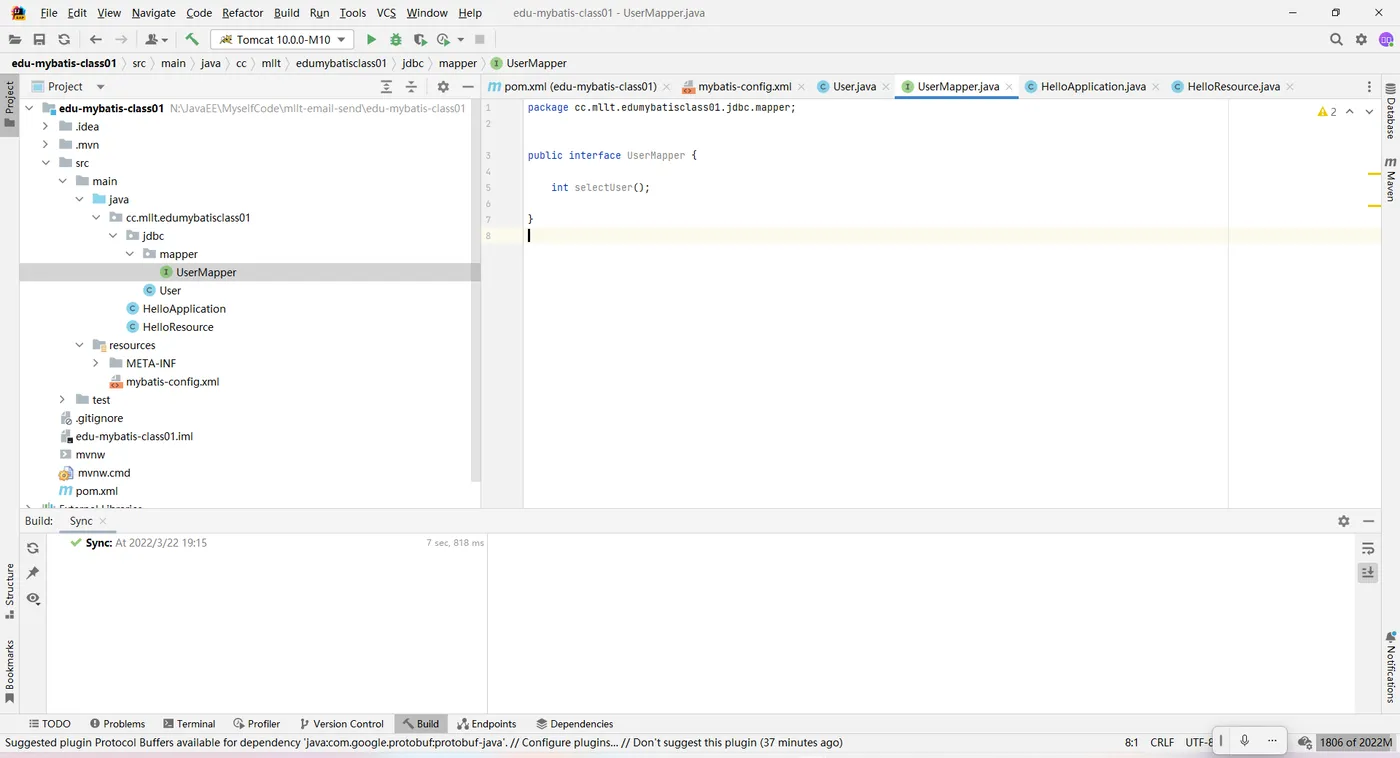Click the CRLF line separator in status bar
This screenshot has width=1400, height=758.
click(x=1162, y=743)
